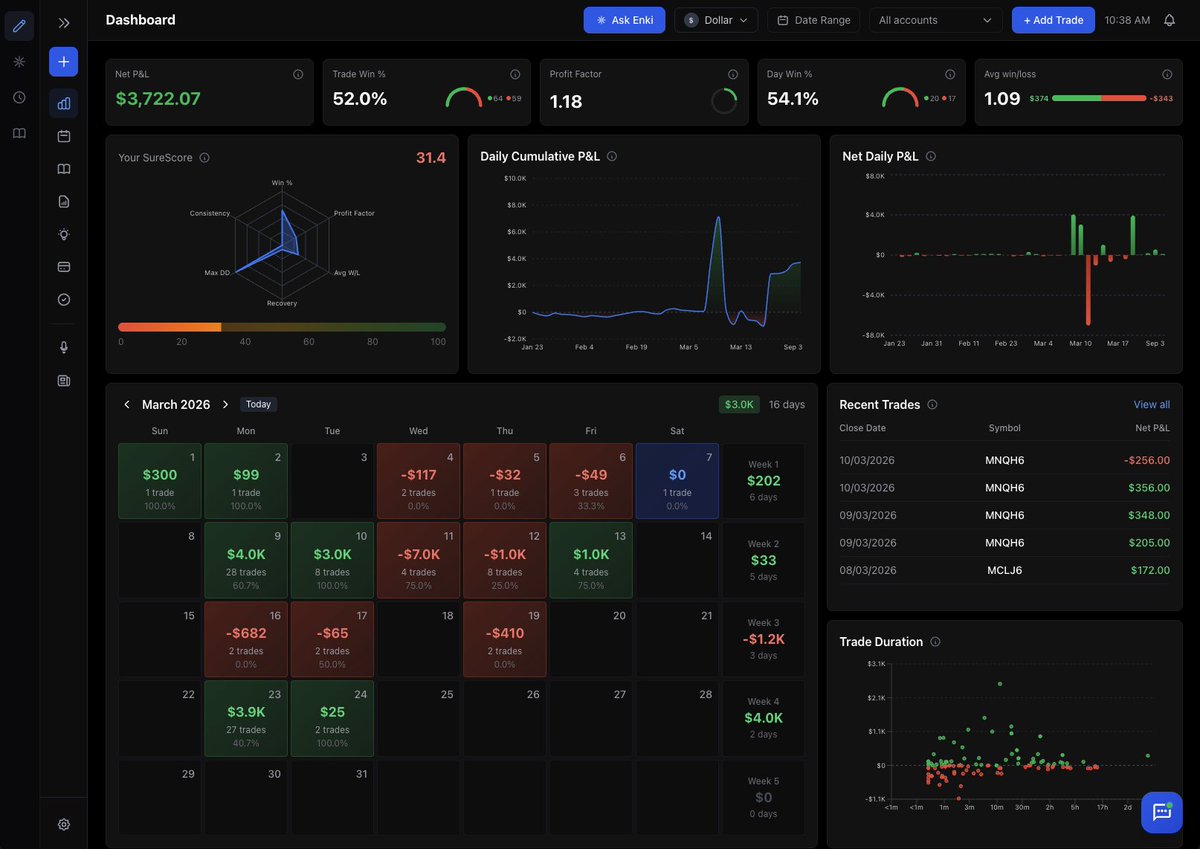Open the bar-chart dashboard icon in the sidebar
This screenshot has width=1200, height=849.
64,103
